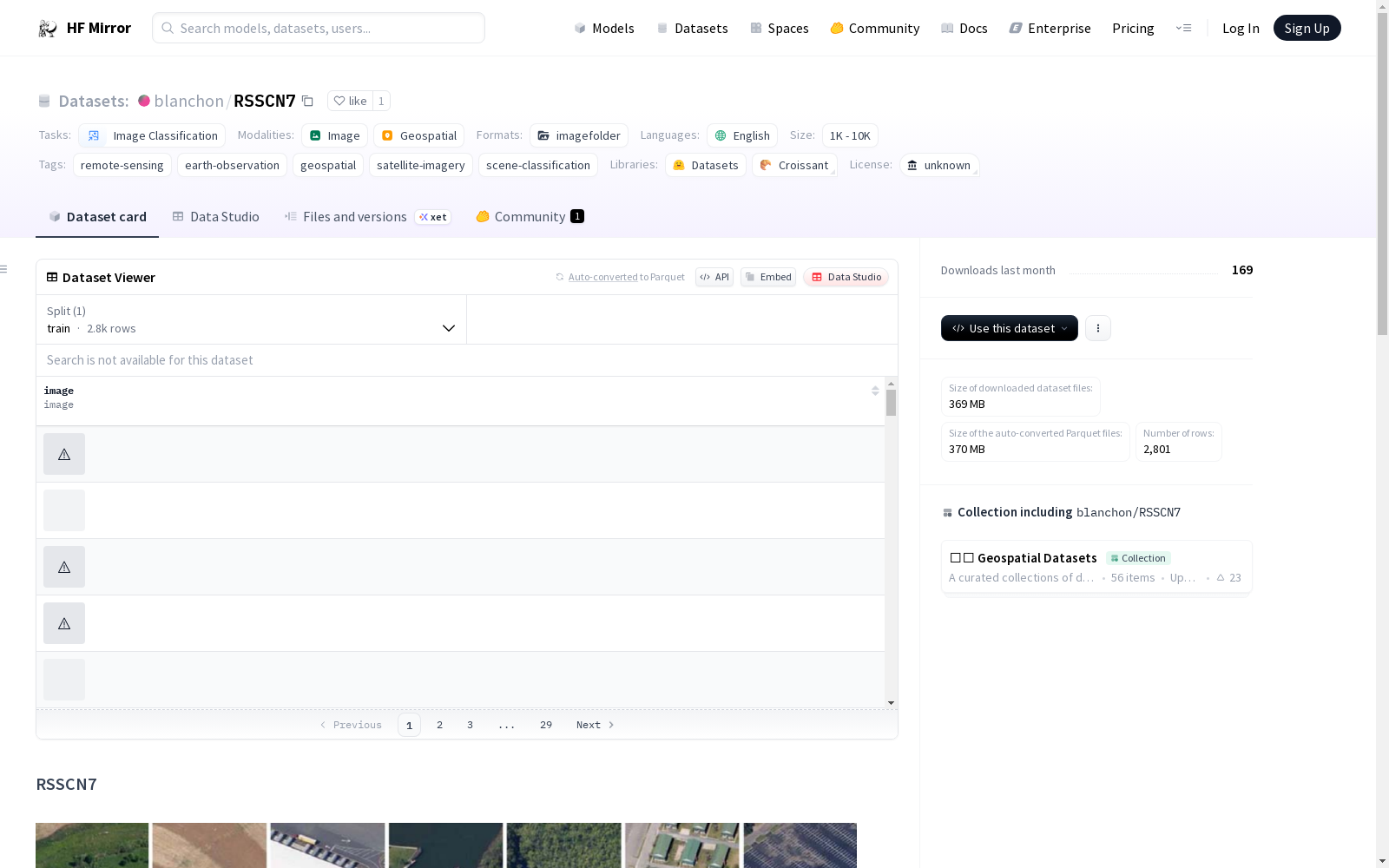1389x868 pixels.
Task: Click the heart like button
Action: coord(351,101)
